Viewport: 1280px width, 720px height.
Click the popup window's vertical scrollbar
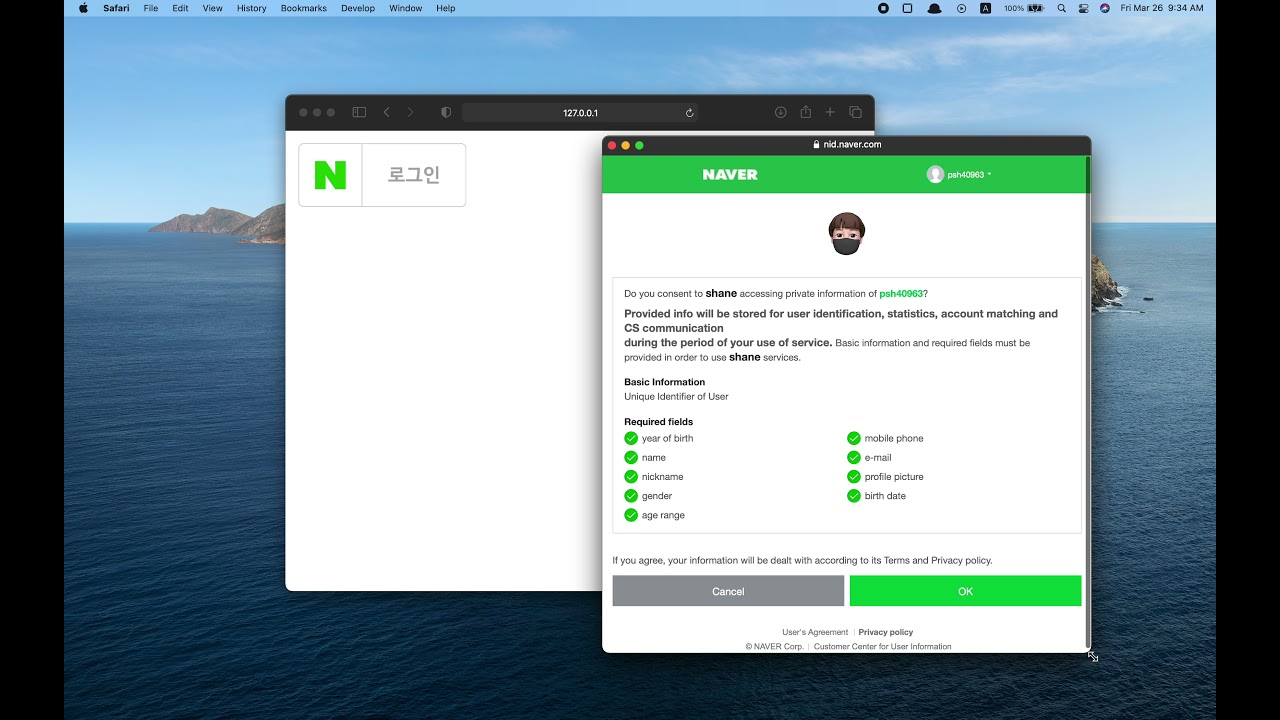click(1087, 400)
